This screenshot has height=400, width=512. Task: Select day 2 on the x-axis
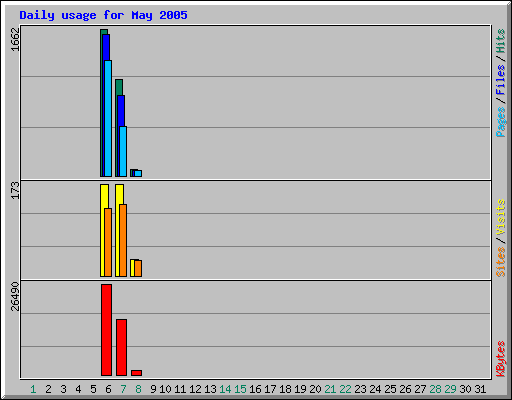(x=48, y=389)
